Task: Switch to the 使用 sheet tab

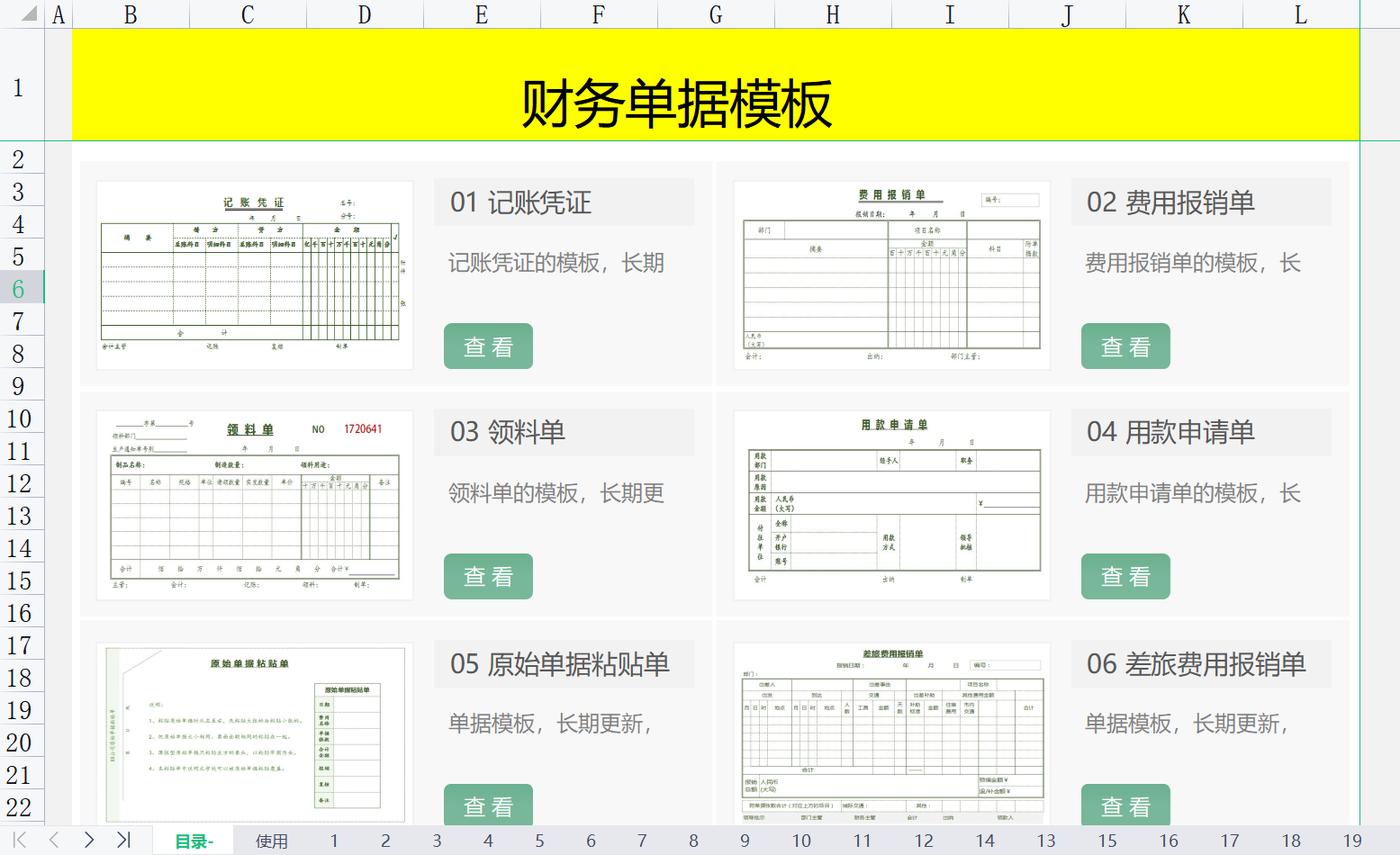Action: 271,840
